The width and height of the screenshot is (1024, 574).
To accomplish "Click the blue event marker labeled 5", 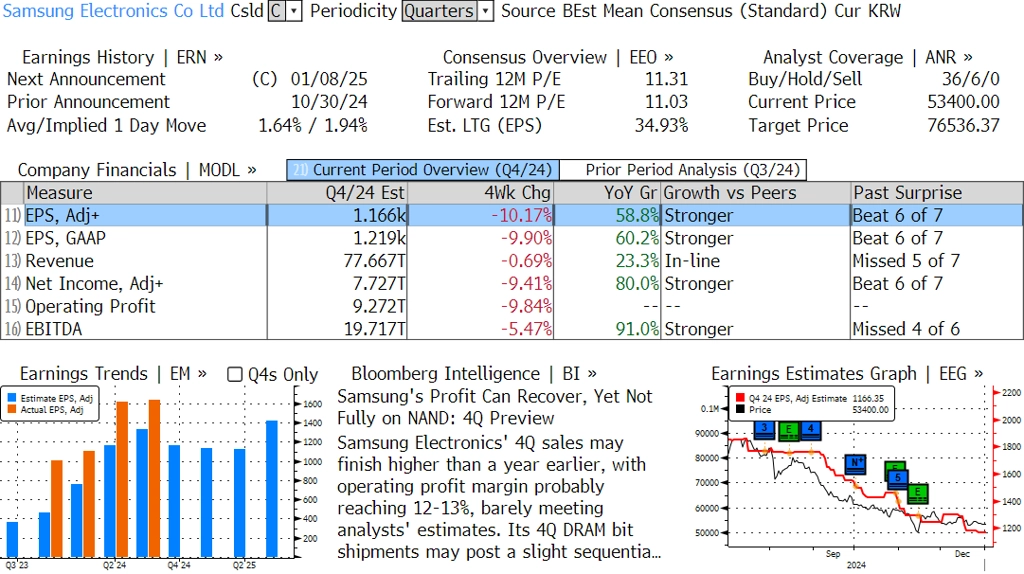I will pos(898,479).
